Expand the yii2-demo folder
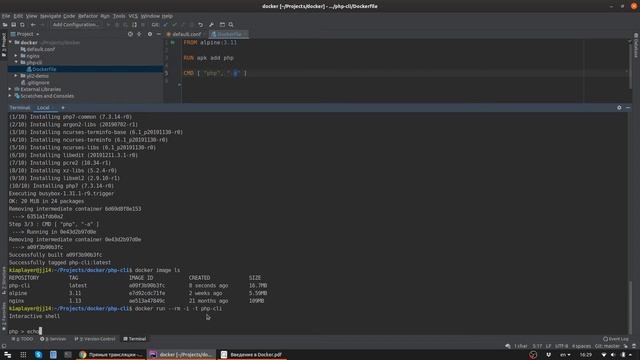 pyautogui.click(x=16, y=76)
